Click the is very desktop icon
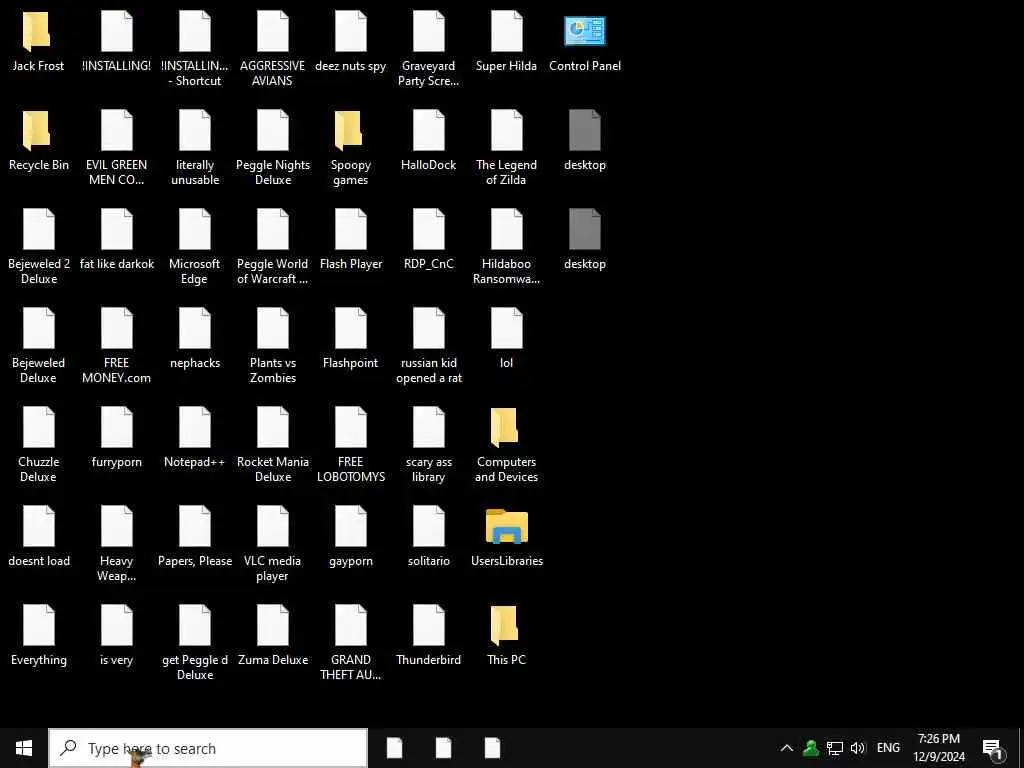 click(116, 625)
